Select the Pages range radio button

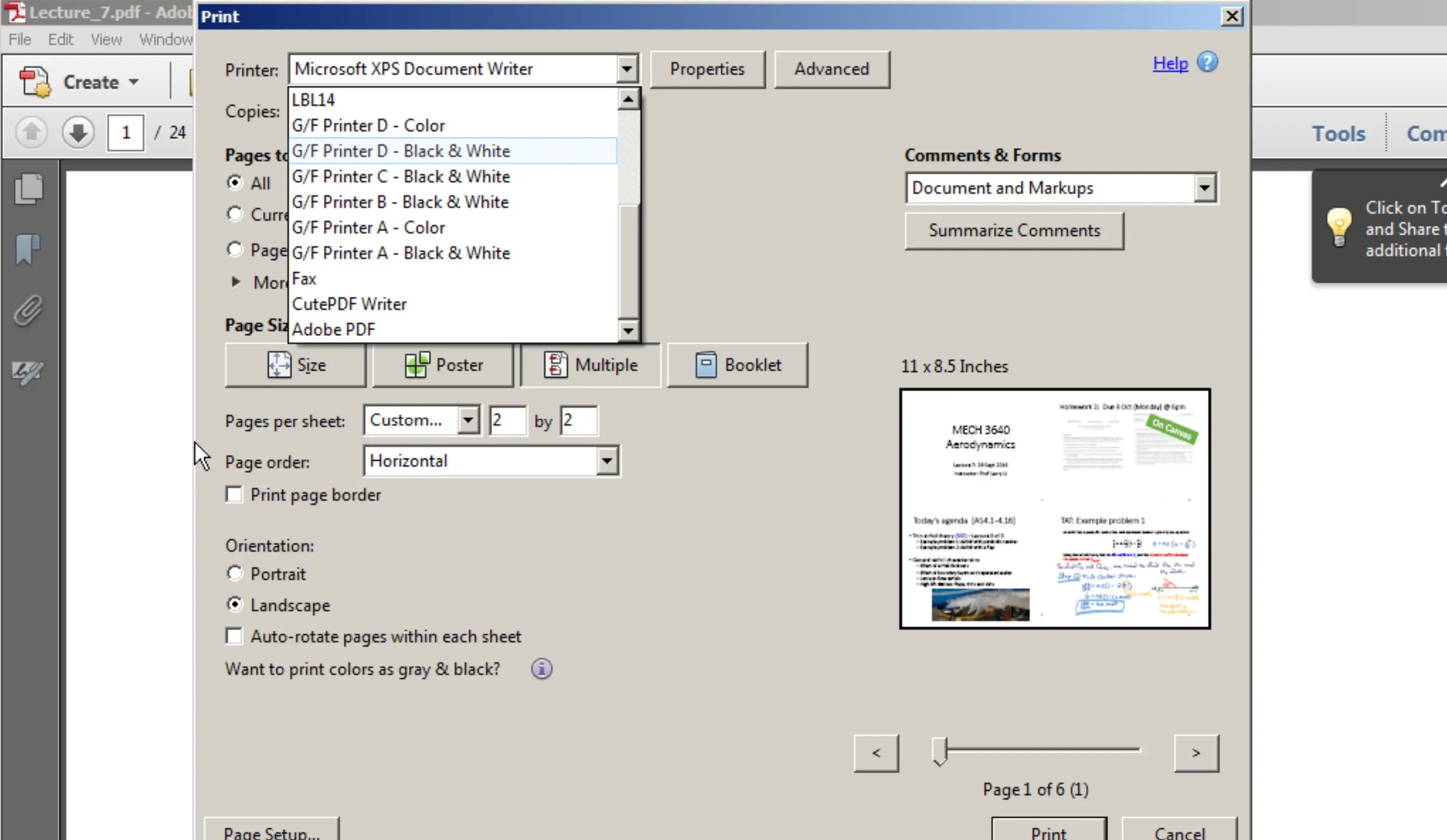(234, 249)
